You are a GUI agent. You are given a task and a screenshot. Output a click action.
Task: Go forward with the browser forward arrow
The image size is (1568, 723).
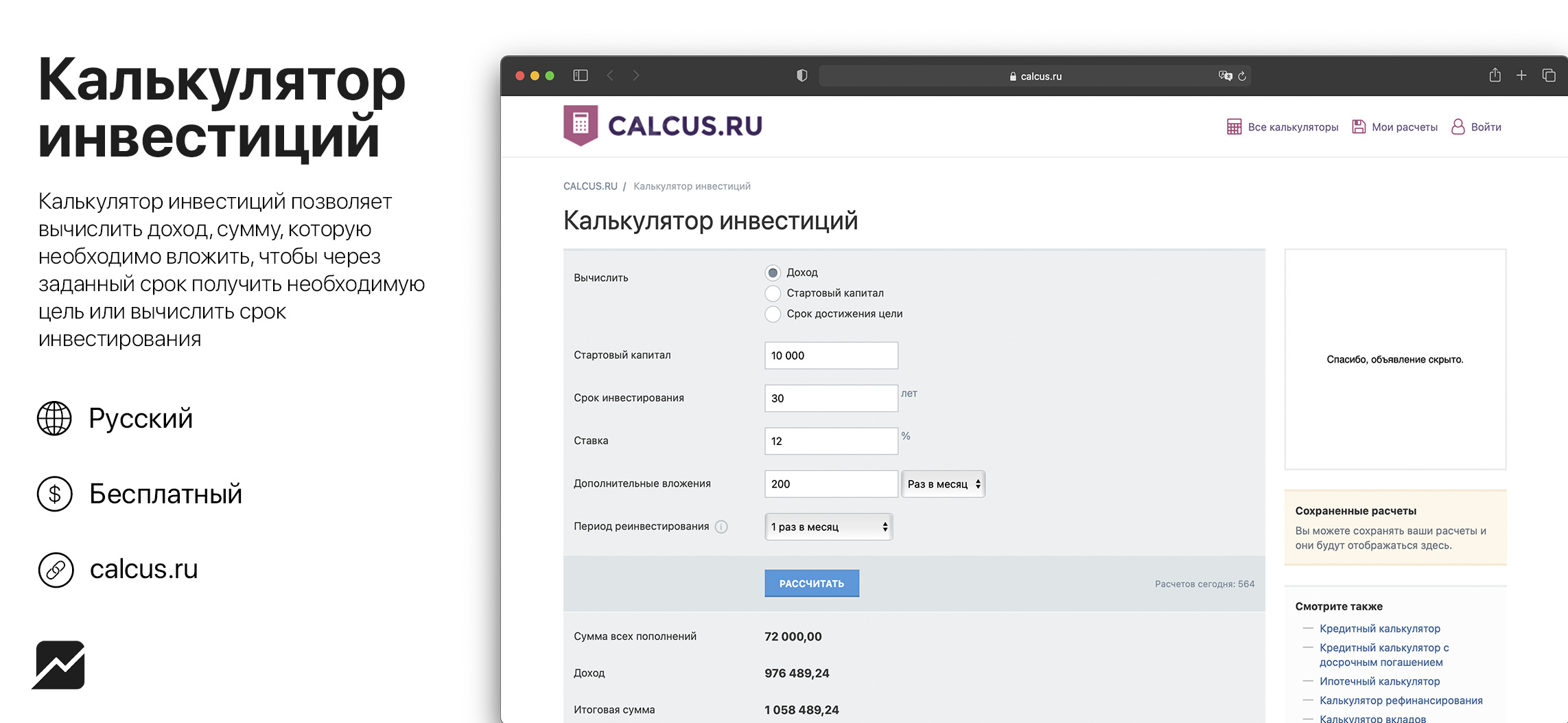(x=636, y=76)
